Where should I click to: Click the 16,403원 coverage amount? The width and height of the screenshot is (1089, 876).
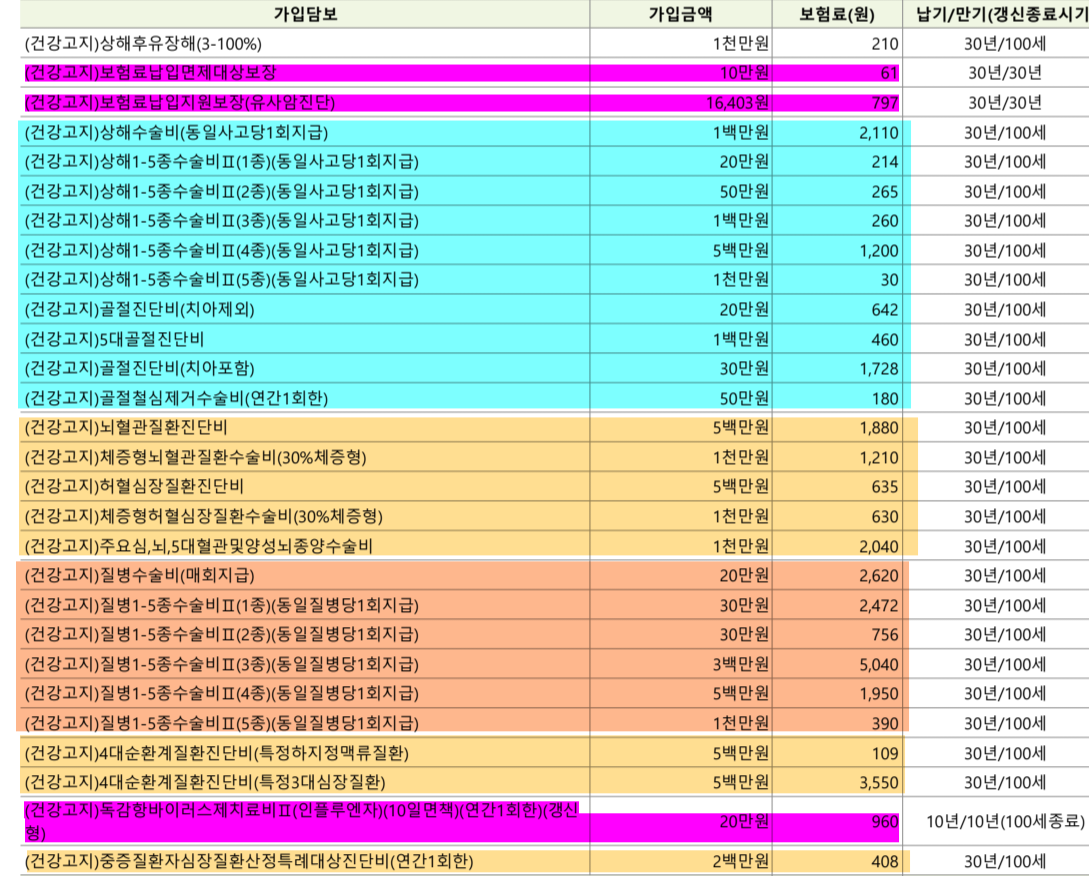(x=737, y=103)
